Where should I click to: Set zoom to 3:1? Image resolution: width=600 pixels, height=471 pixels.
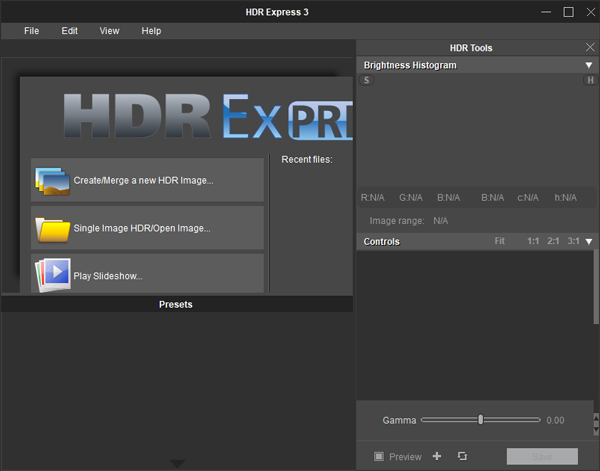coord(573,241)
